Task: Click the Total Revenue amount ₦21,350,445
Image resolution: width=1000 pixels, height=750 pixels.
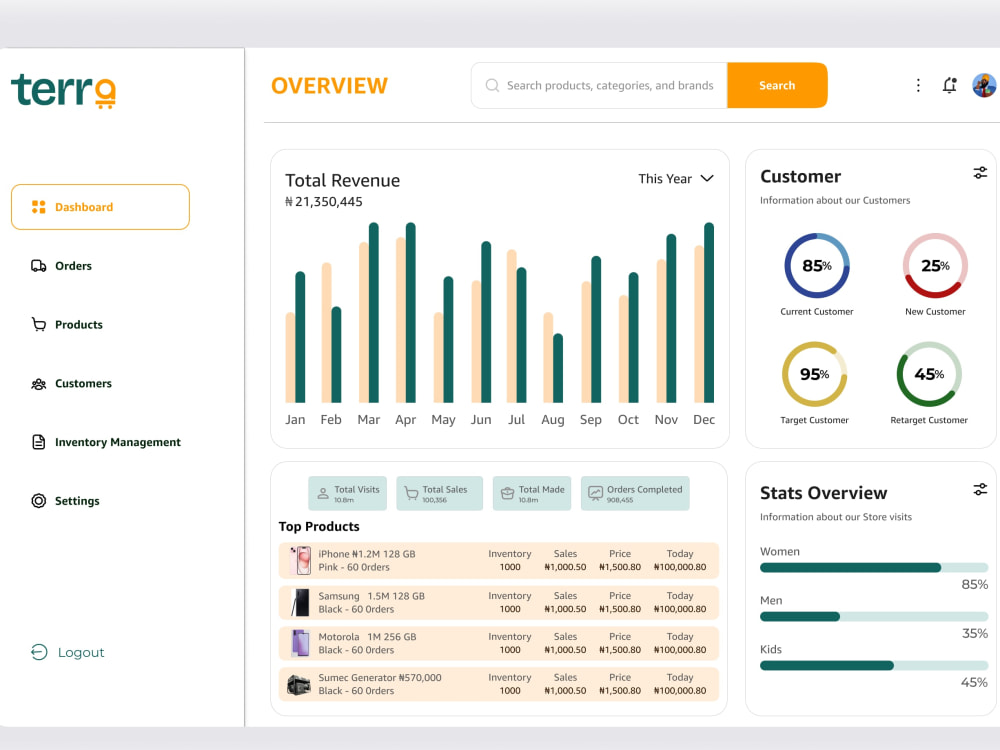Action: (324, 202)
